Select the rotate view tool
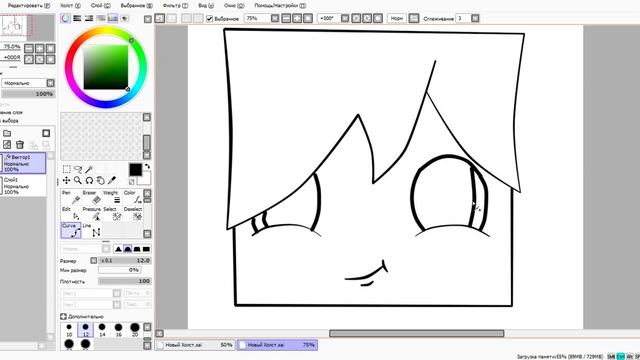 click(x=89, y=180)
